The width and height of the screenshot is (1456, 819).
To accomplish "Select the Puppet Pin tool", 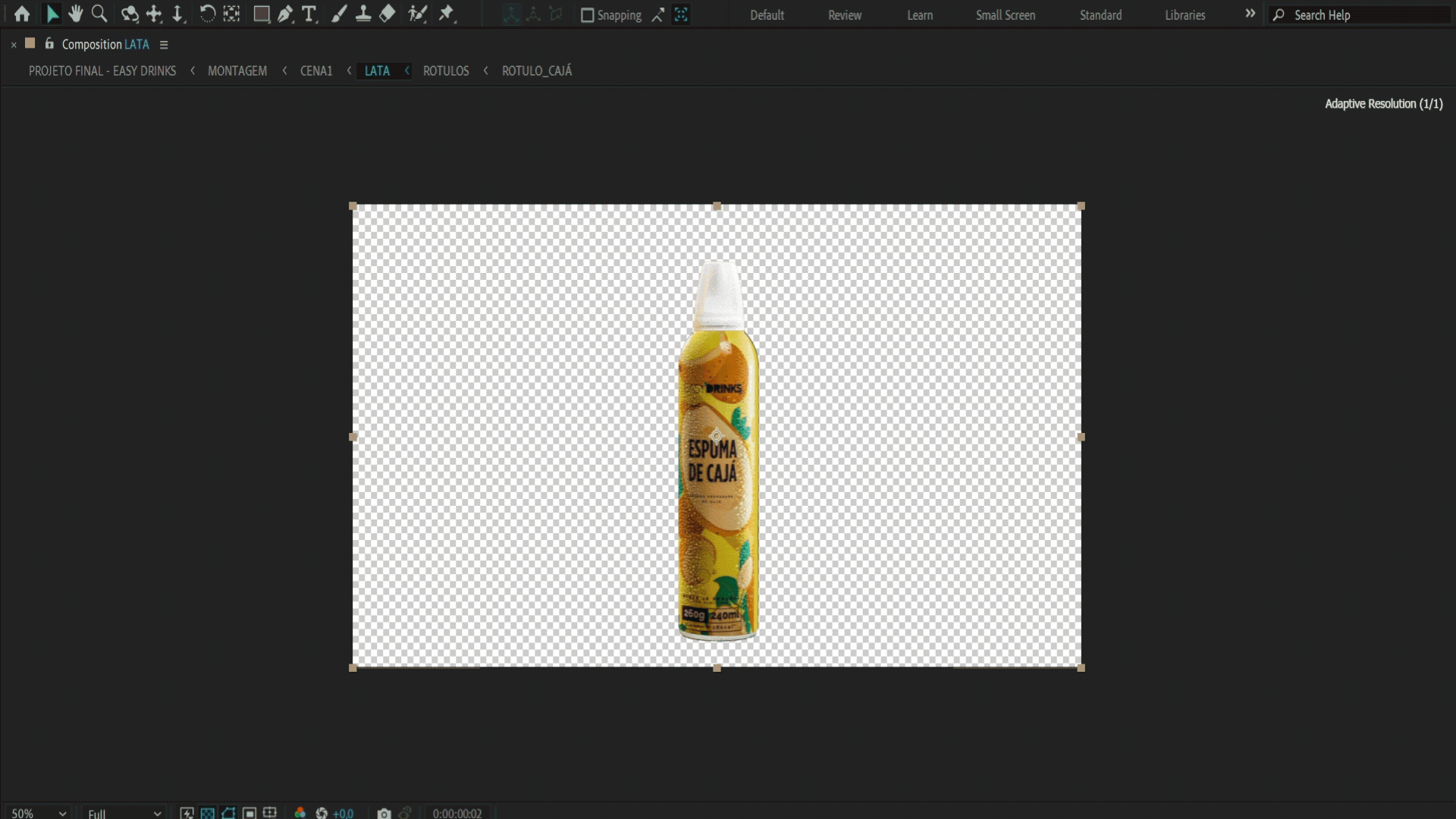I will click(x=447, y=14).
